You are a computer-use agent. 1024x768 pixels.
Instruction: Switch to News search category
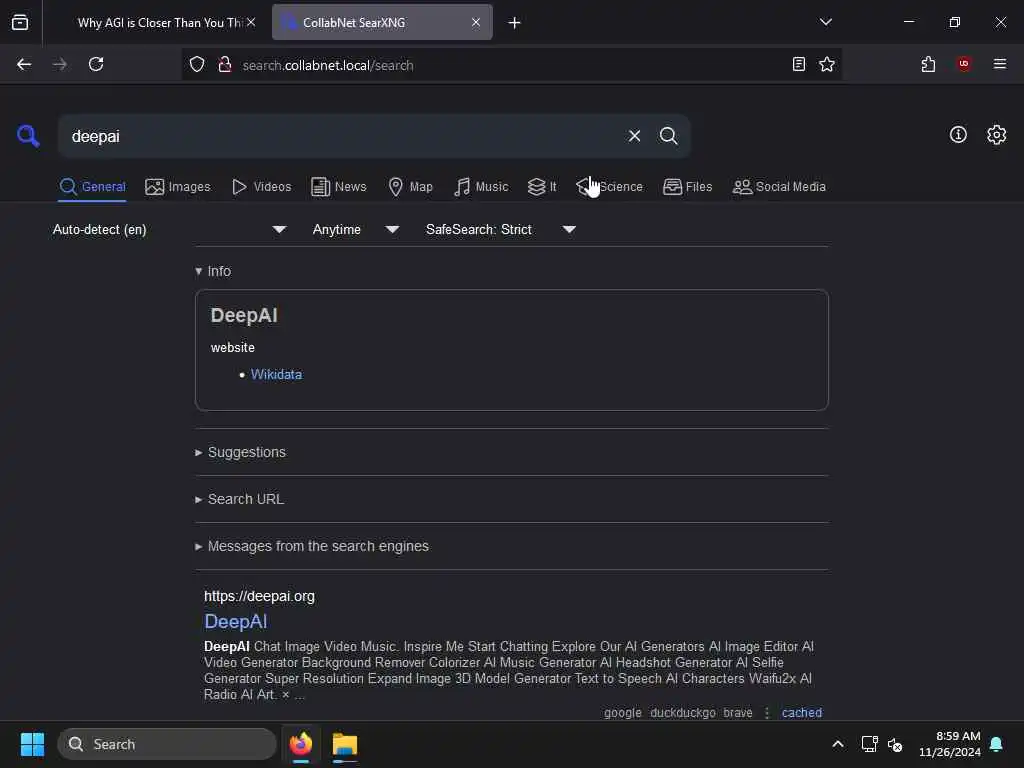pos(338,187)
